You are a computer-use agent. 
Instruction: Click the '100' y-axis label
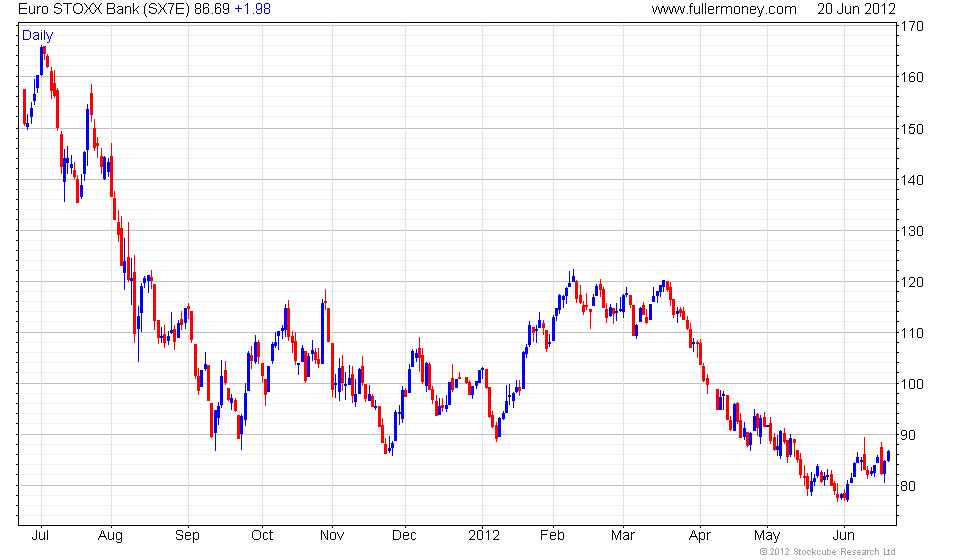point(912,384)
